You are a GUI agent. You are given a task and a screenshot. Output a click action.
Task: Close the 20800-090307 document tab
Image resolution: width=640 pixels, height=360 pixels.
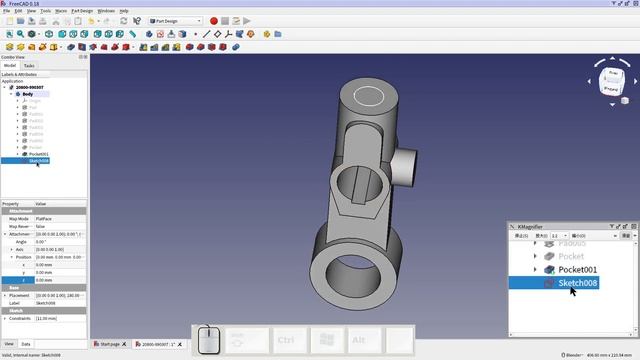[180, 344]
